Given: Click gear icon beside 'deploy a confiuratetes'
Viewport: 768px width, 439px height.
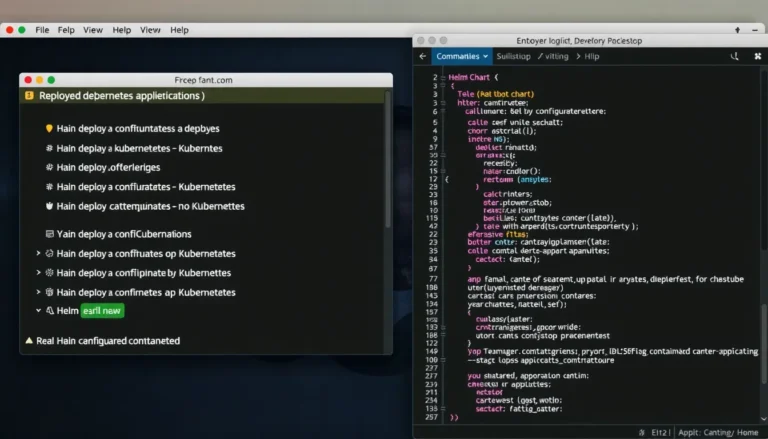Looking at the screenshot, I should [x=49, y=187].
